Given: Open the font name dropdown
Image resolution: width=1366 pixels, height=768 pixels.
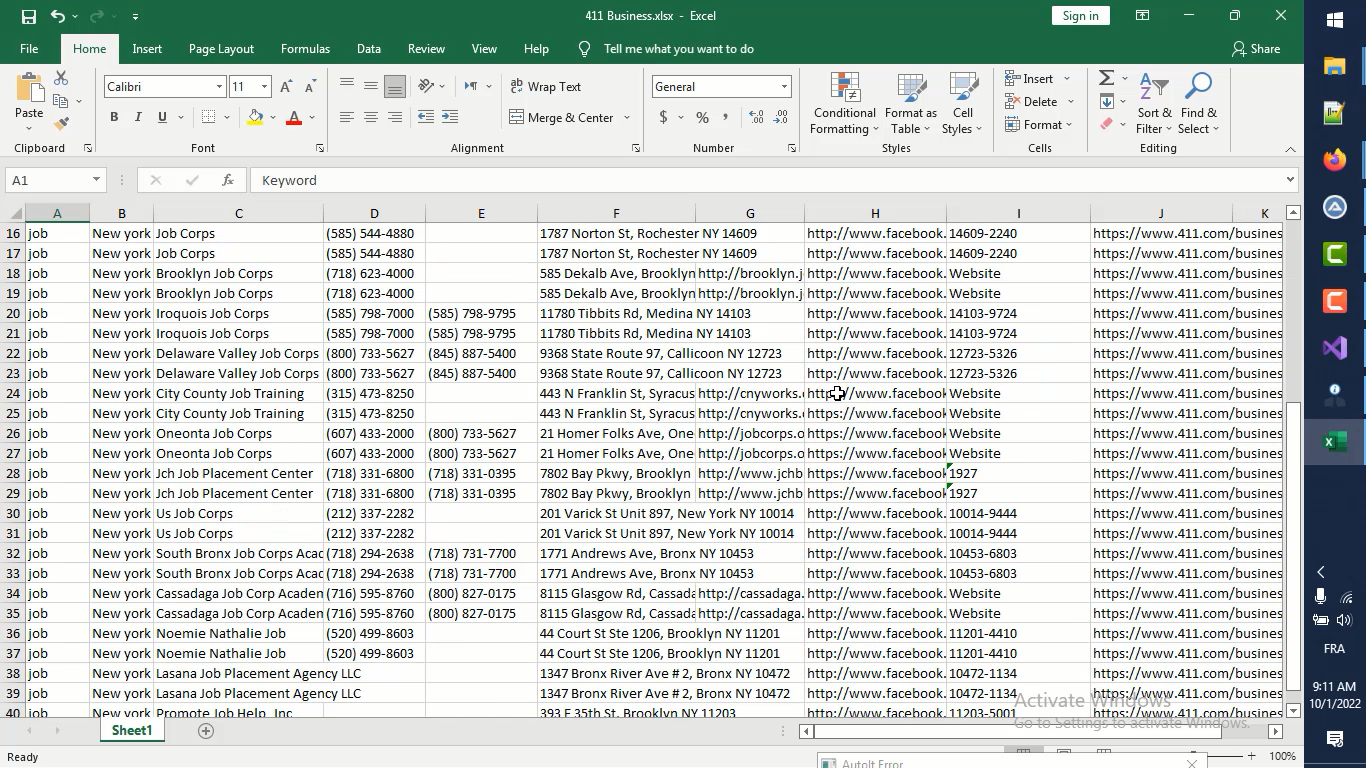Looking at the screenshot, I should [x=222, y=86].
